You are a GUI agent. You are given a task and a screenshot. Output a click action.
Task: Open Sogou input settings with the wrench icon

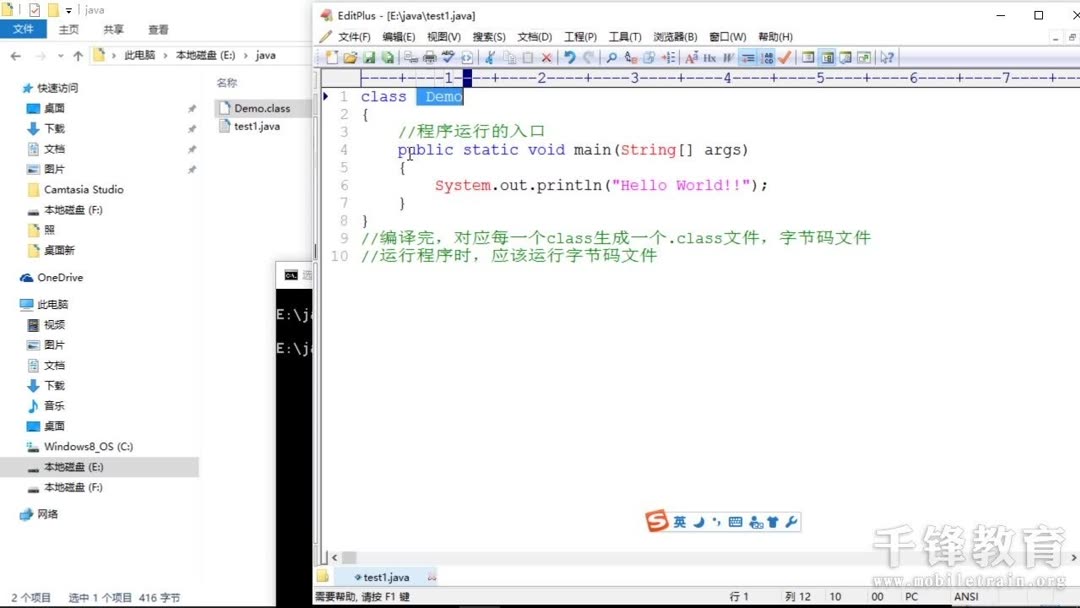point(791,521)
